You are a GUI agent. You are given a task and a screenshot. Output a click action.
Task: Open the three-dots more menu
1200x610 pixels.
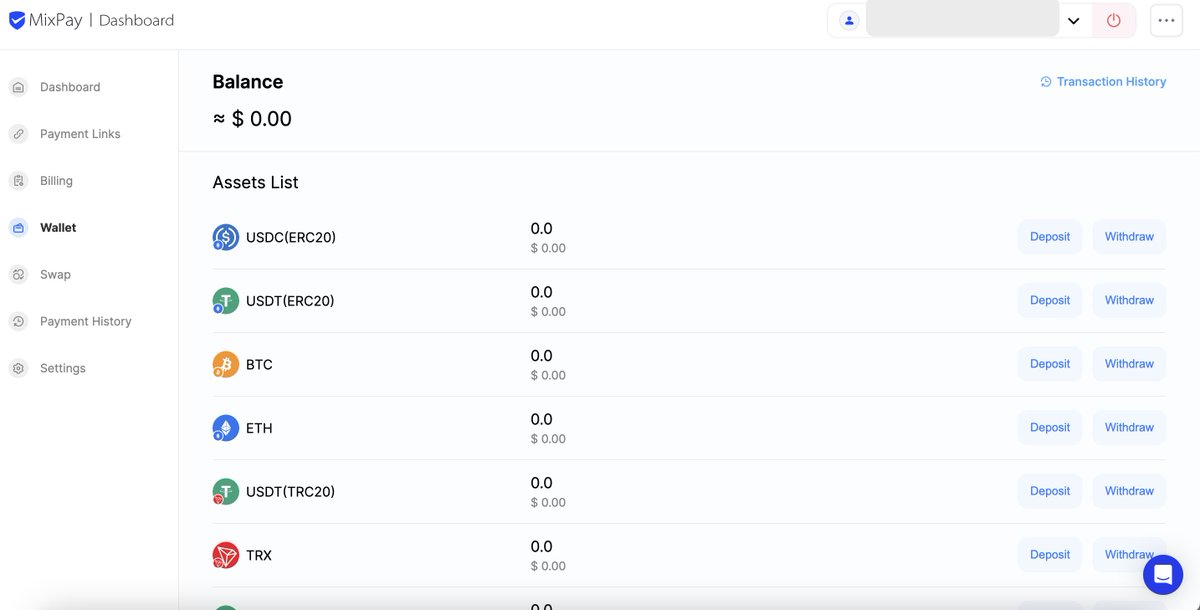tap(1166, 20)
